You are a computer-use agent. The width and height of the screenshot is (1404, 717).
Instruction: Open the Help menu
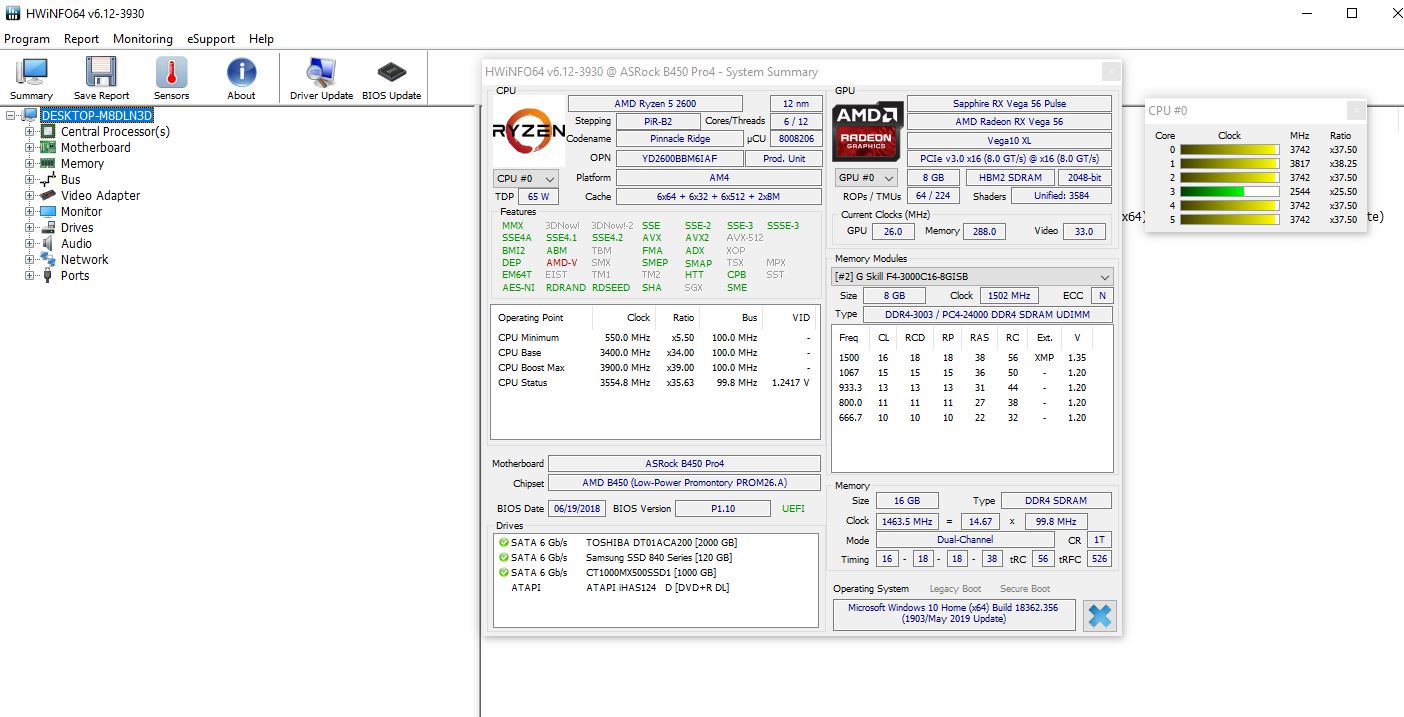coord(261,39)
